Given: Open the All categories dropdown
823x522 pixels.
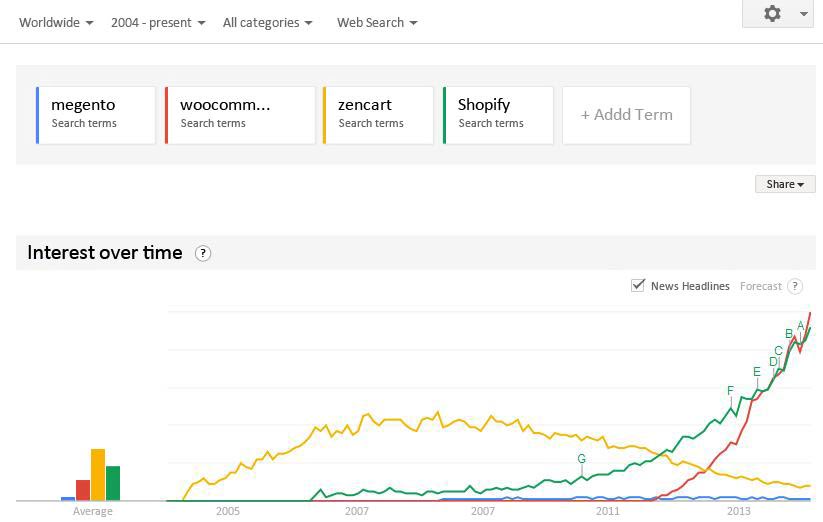Looking at the screenshot, I should click(x=267, y=23).
